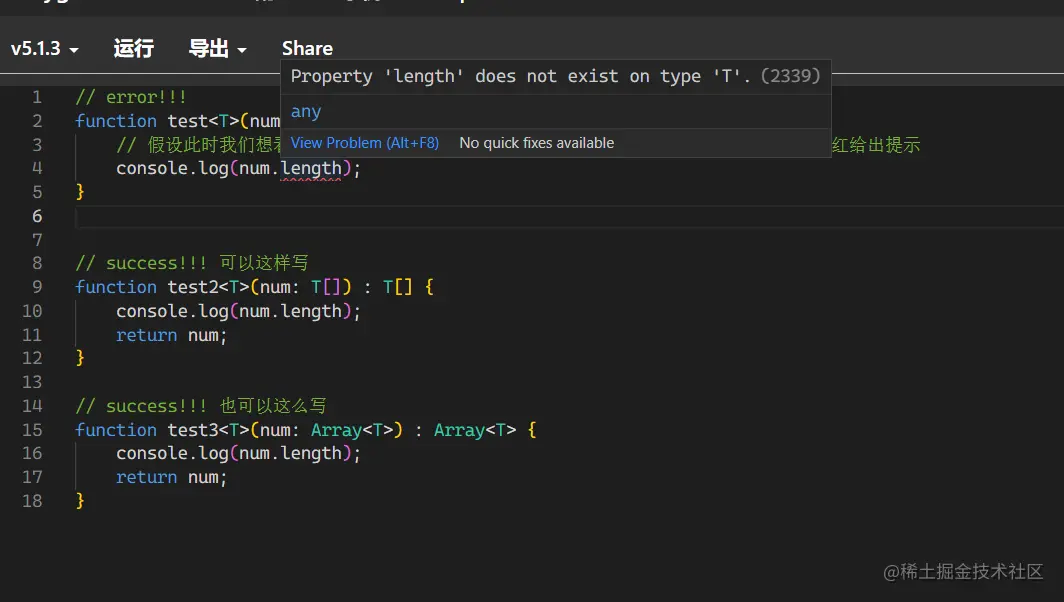The image size is (1064, 602).
Task: Click 'console.log(num.length);' on line 16
Action: [238, 453]
